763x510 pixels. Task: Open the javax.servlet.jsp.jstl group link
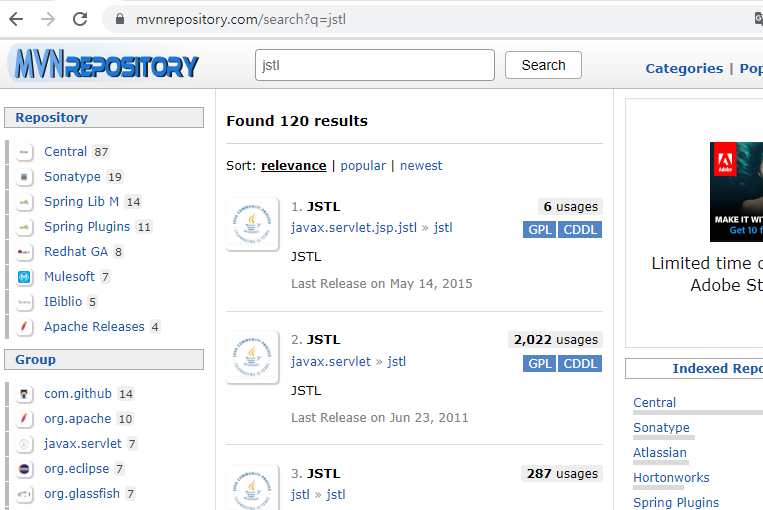click(354, 228)
